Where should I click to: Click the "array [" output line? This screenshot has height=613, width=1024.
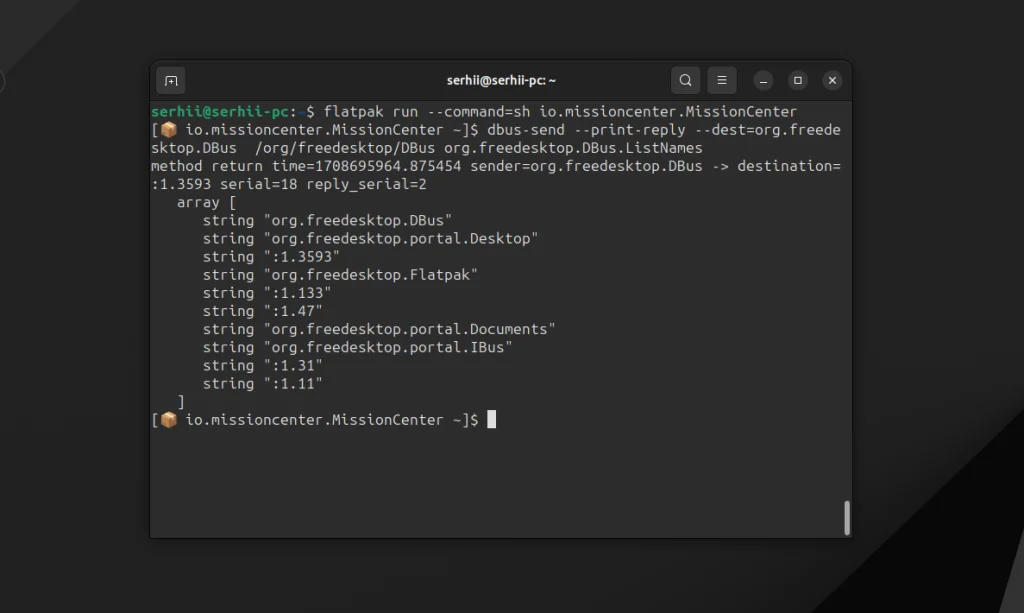(x=206, y=202)
